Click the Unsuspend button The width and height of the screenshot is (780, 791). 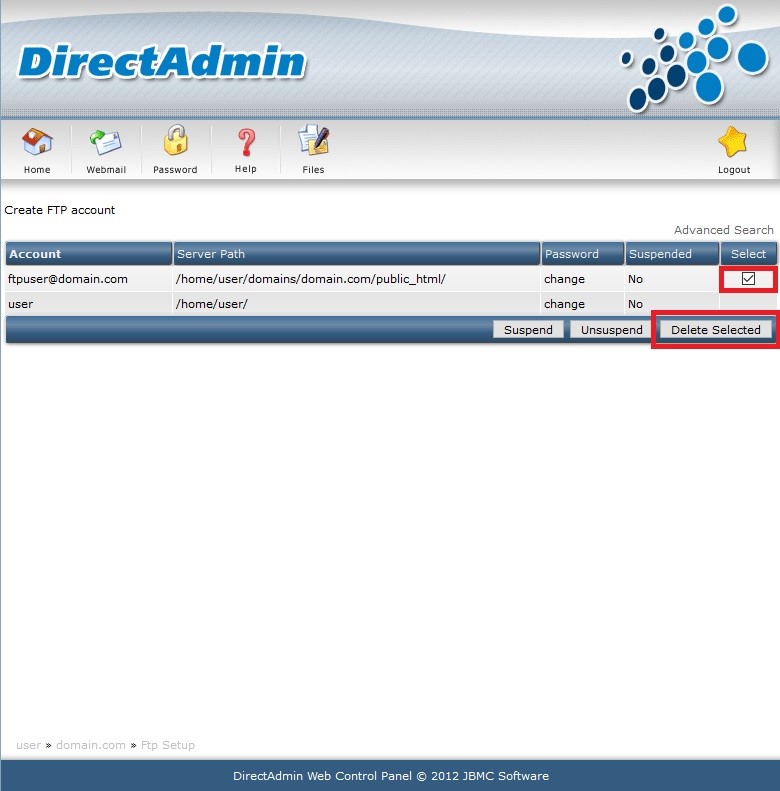(611, 330)
